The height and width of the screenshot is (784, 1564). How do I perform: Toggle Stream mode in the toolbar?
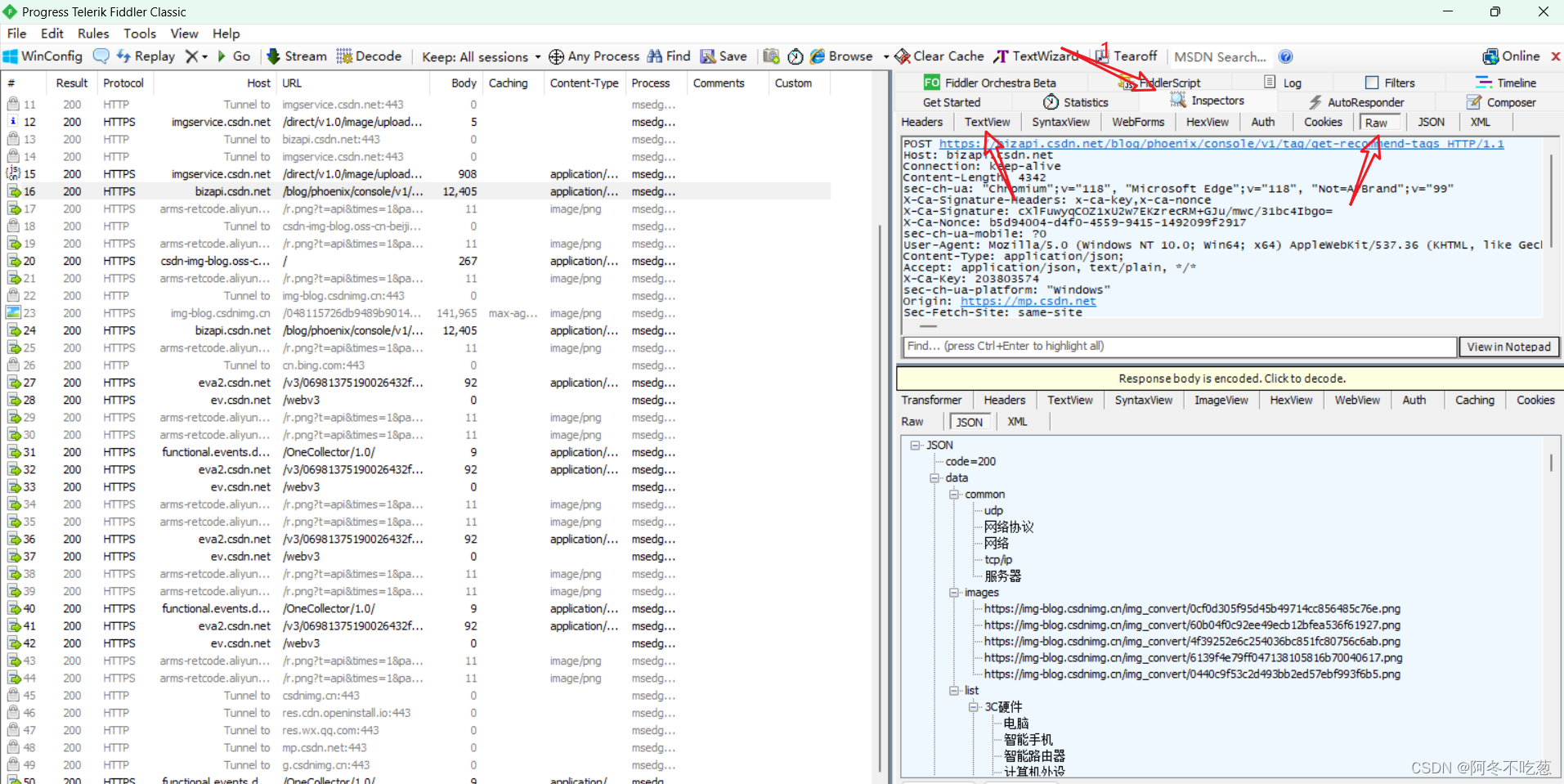pos(297,56)
